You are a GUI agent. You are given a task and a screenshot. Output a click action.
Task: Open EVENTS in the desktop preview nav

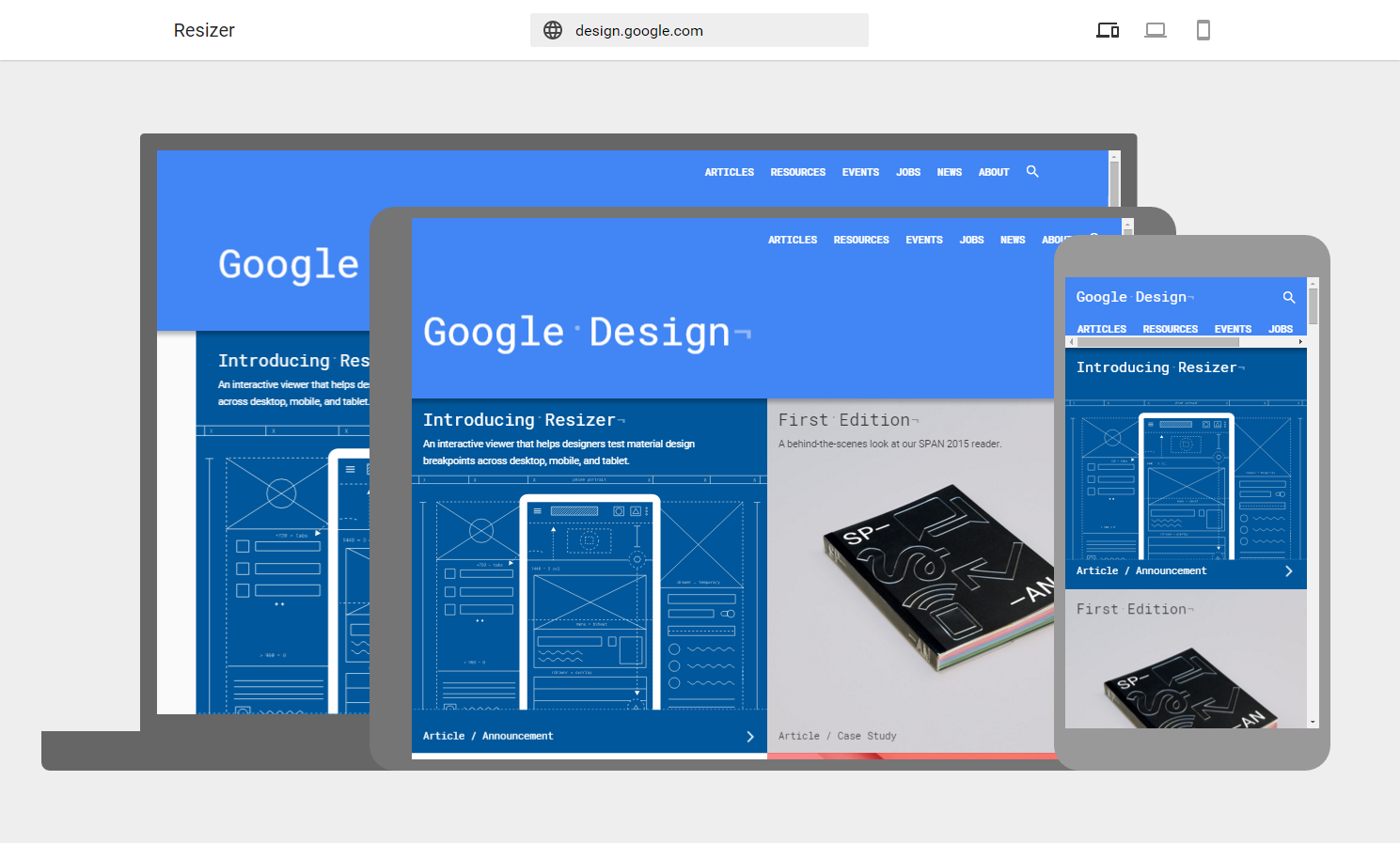(x=860, y=172)
